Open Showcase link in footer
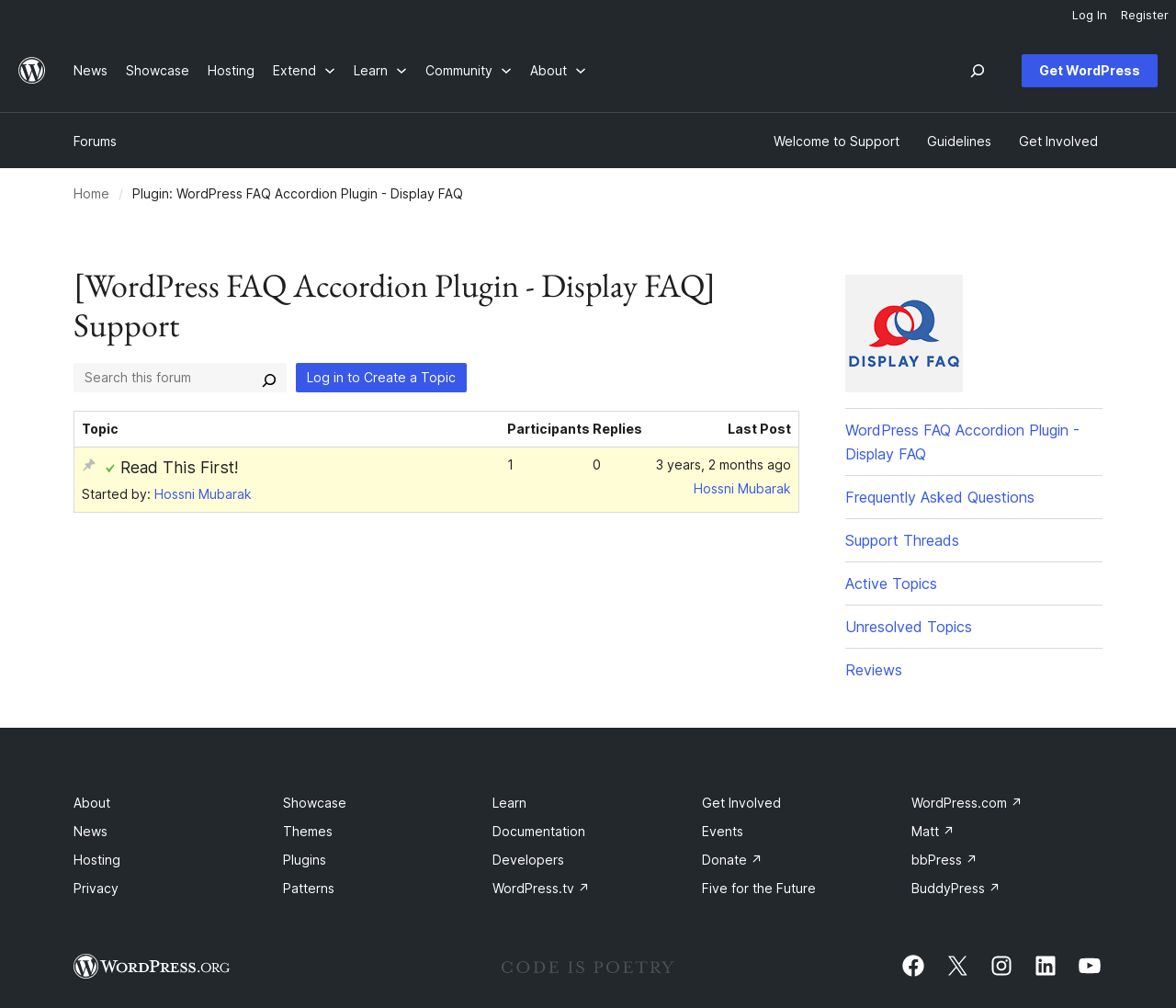This screenshot has width=1176, height=1008. 314,803
